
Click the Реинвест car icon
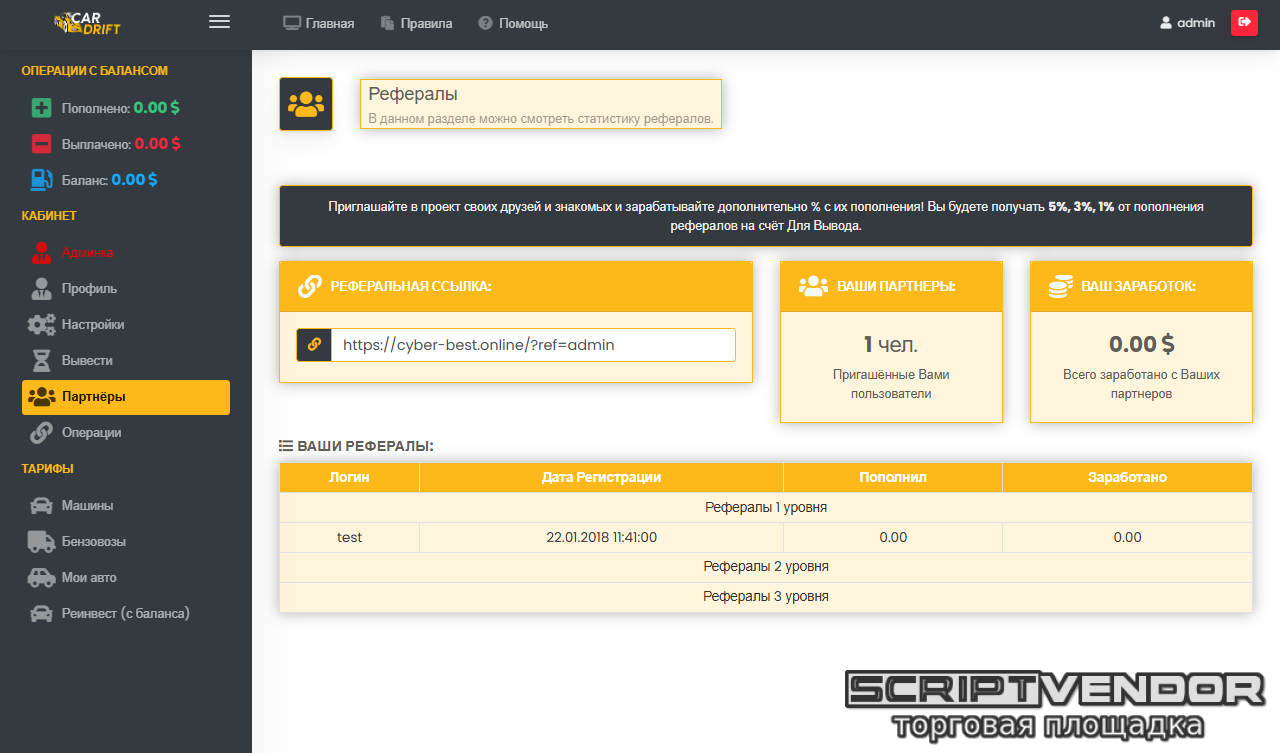(x=41, y=613)
